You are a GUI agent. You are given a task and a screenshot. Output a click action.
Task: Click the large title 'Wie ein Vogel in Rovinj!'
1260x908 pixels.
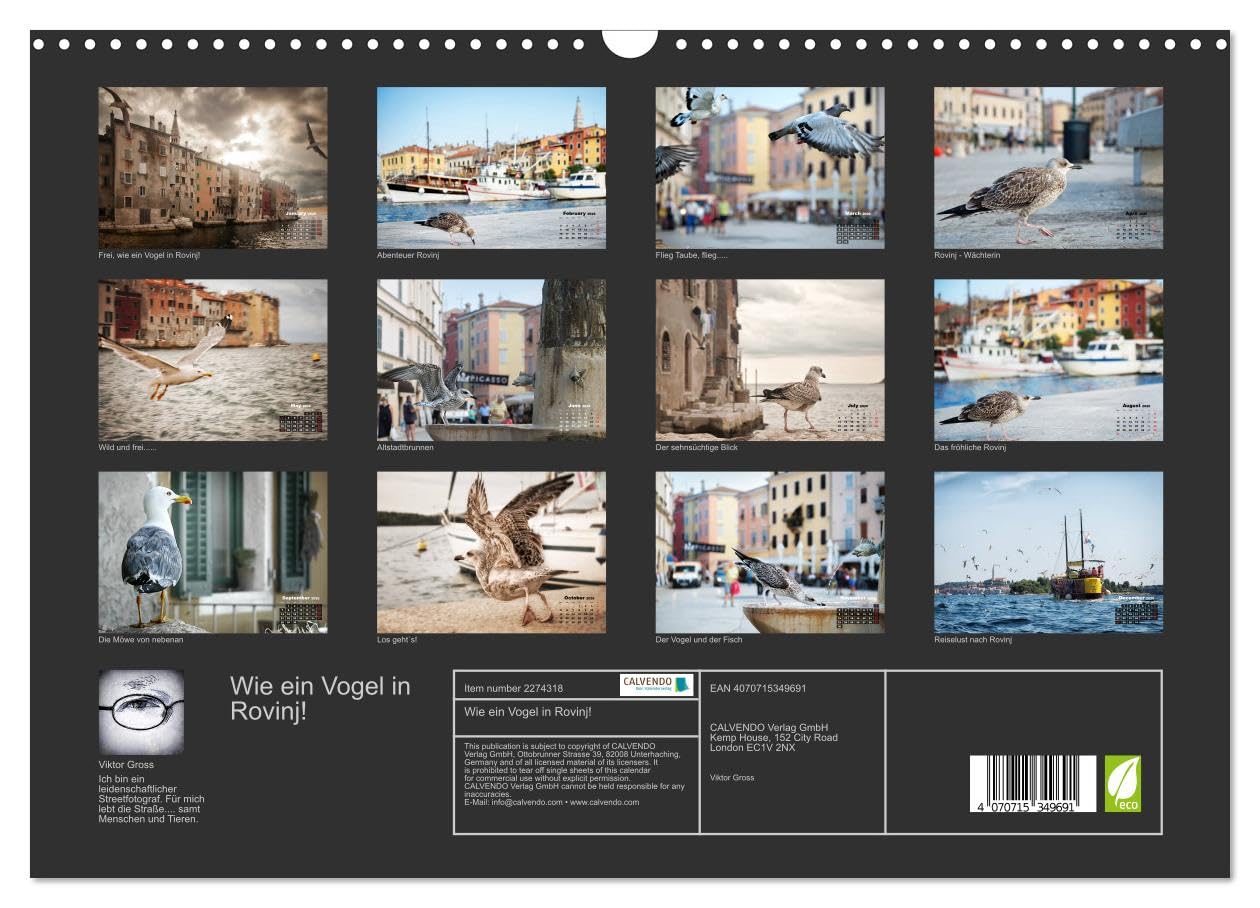pyautogui.click(x=320, y=699)
